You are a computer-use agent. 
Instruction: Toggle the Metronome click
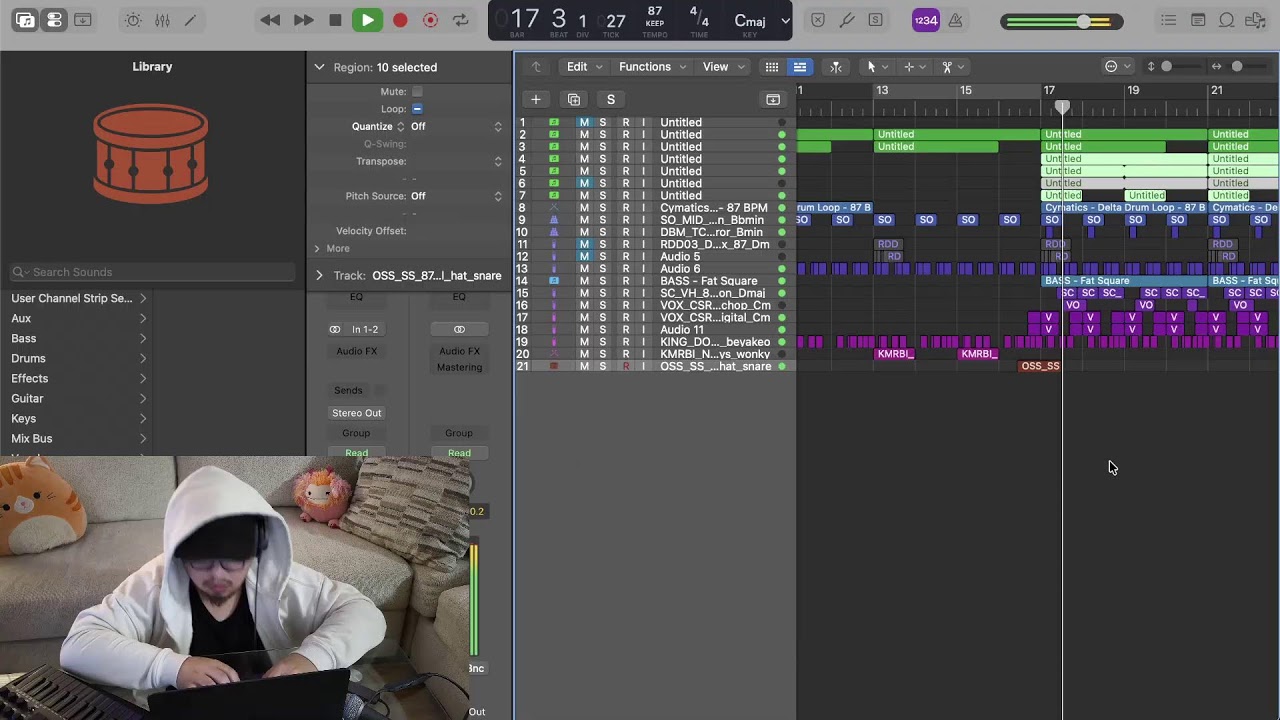tap(956, 20)
